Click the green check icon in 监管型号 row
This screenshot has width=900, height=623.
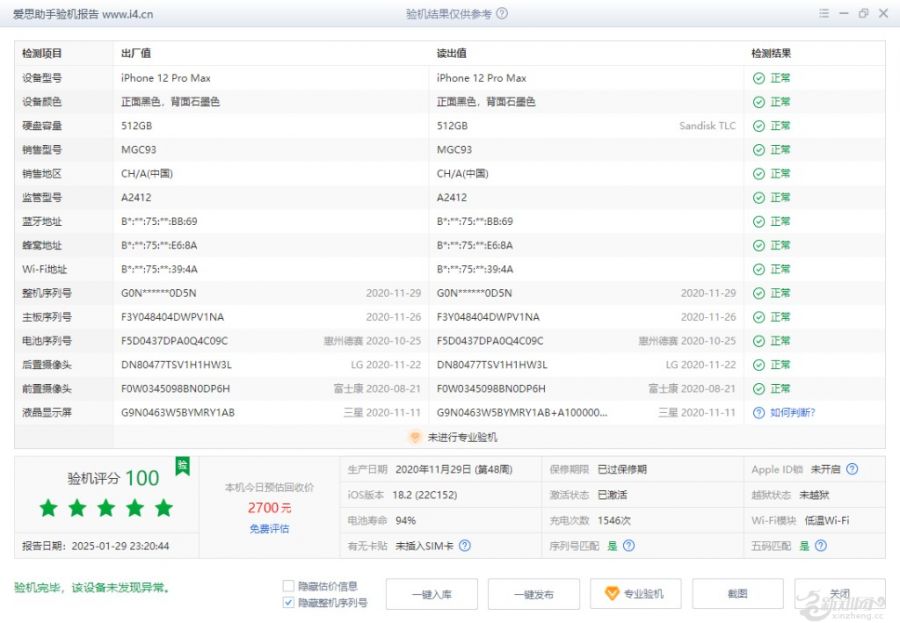coord(759,198)
